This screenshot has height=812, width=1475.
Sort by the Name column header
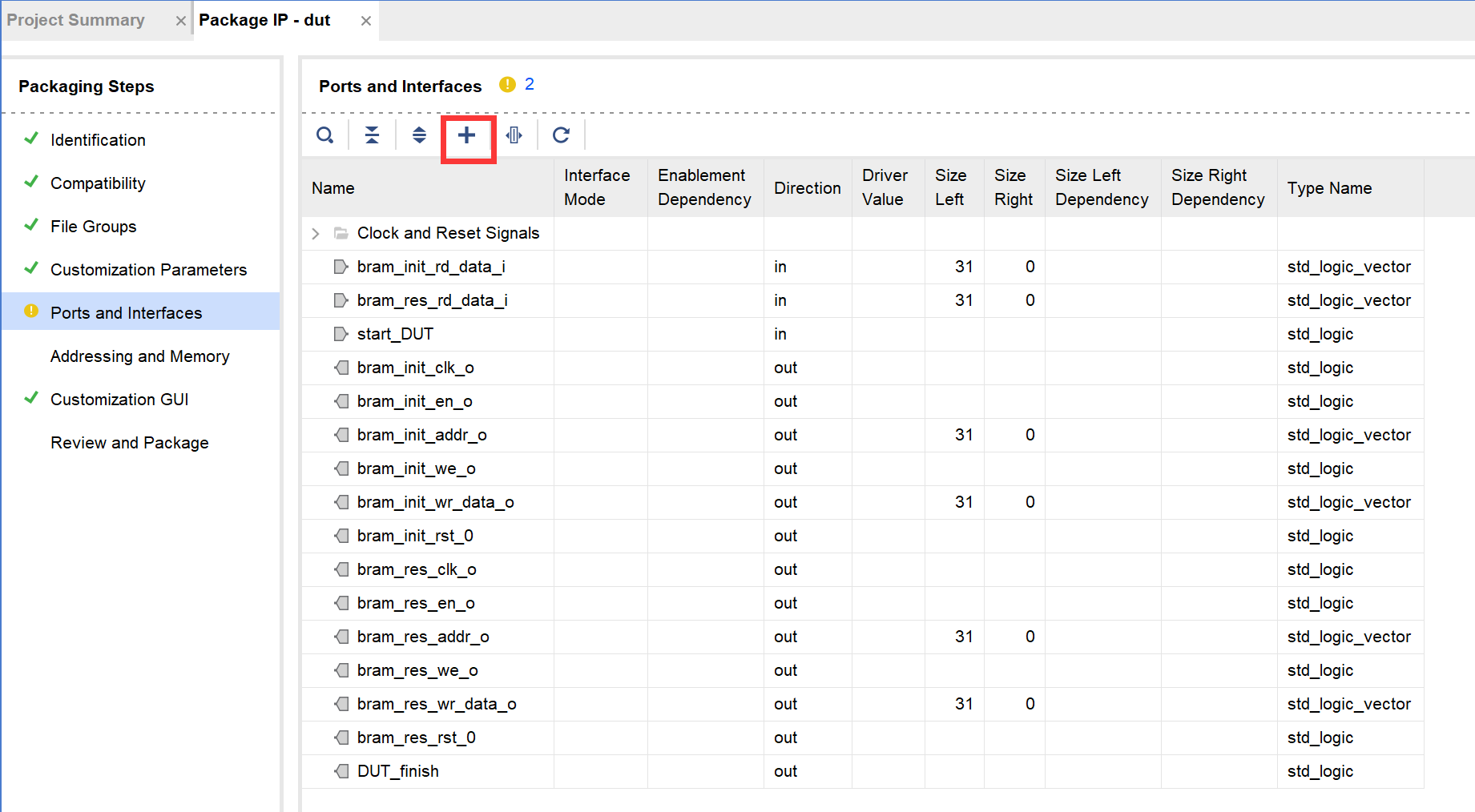click(428, 187)
